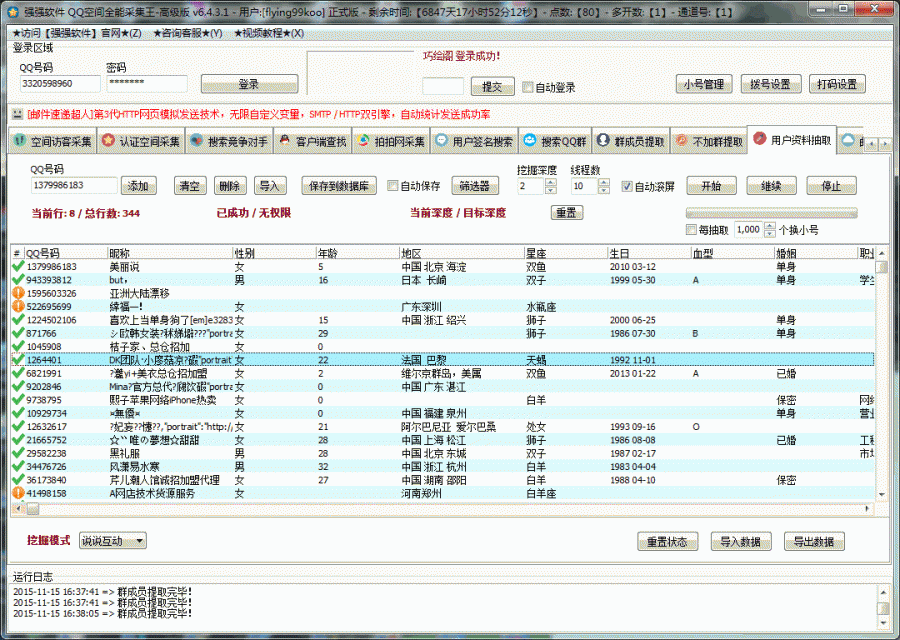This screenshot has width=900, height=640.
Task: Click green check icon for QQ 1264401
Action: [x=18, y=360]
